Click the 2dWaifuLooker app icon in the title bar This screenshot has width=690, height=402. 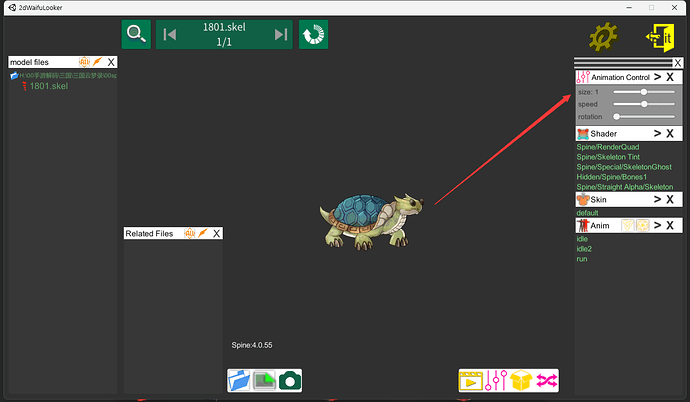point(12,7)
